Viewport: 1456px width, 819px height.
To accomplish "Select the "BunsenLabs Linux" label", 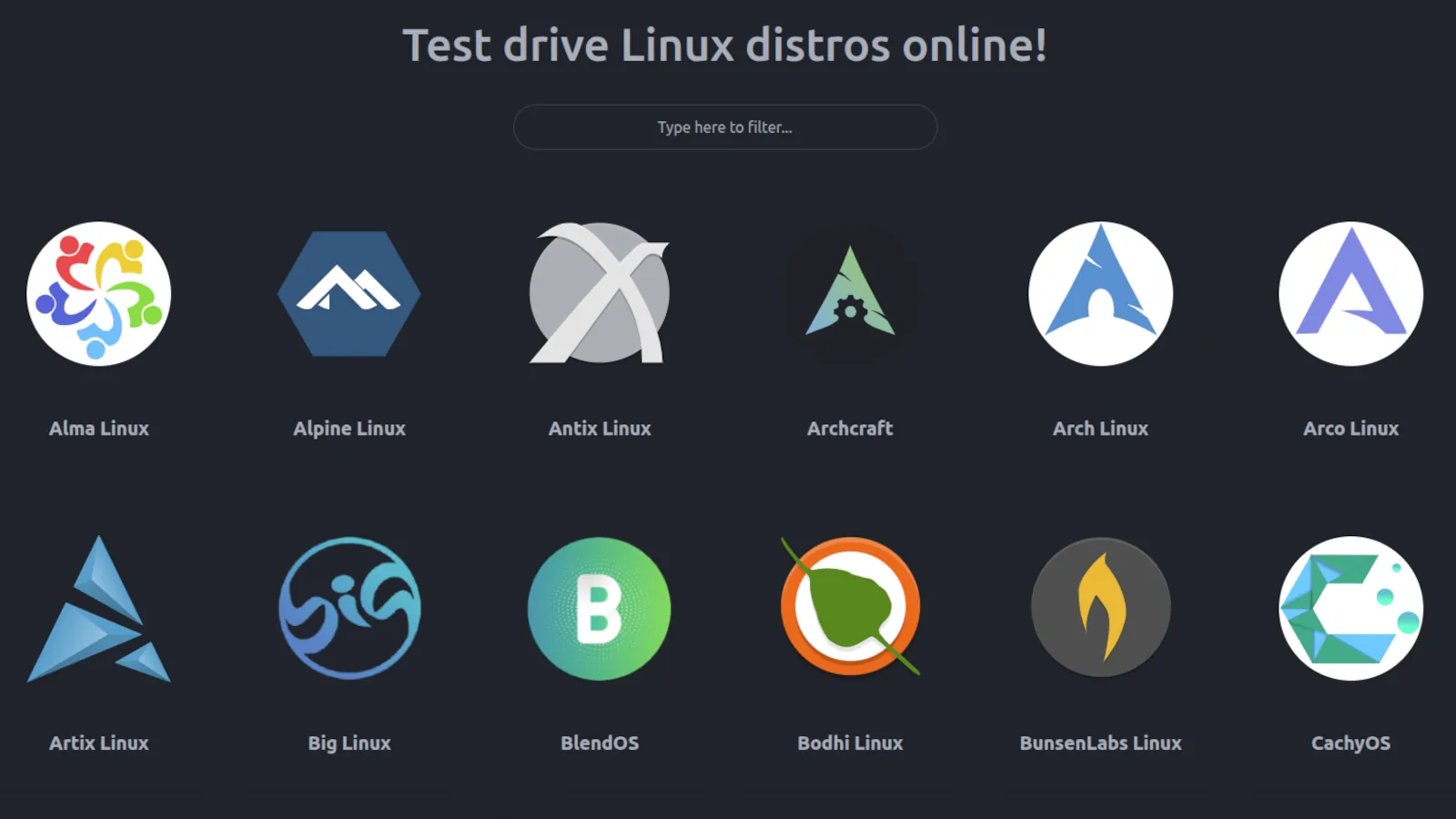I will pos(1100,743).
